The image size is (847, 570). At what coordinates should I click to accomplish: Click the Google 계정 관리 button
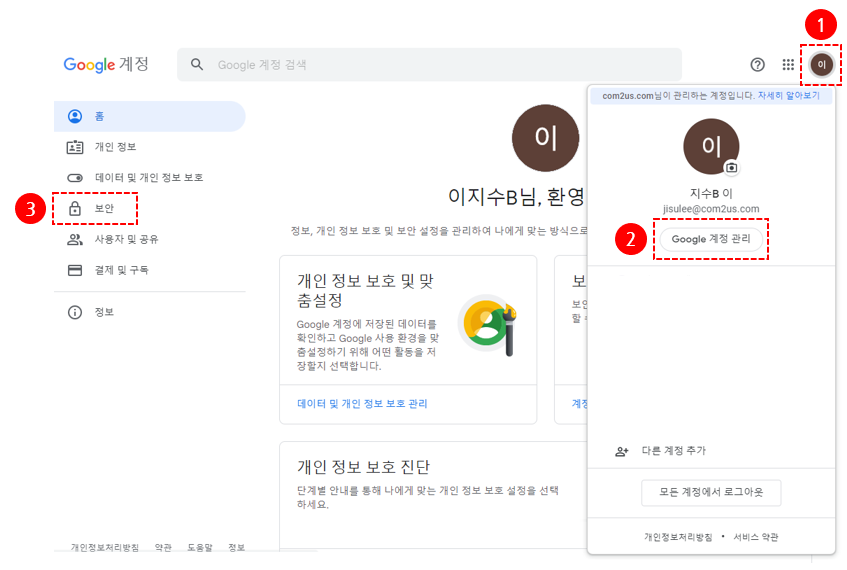pos(711,239)
